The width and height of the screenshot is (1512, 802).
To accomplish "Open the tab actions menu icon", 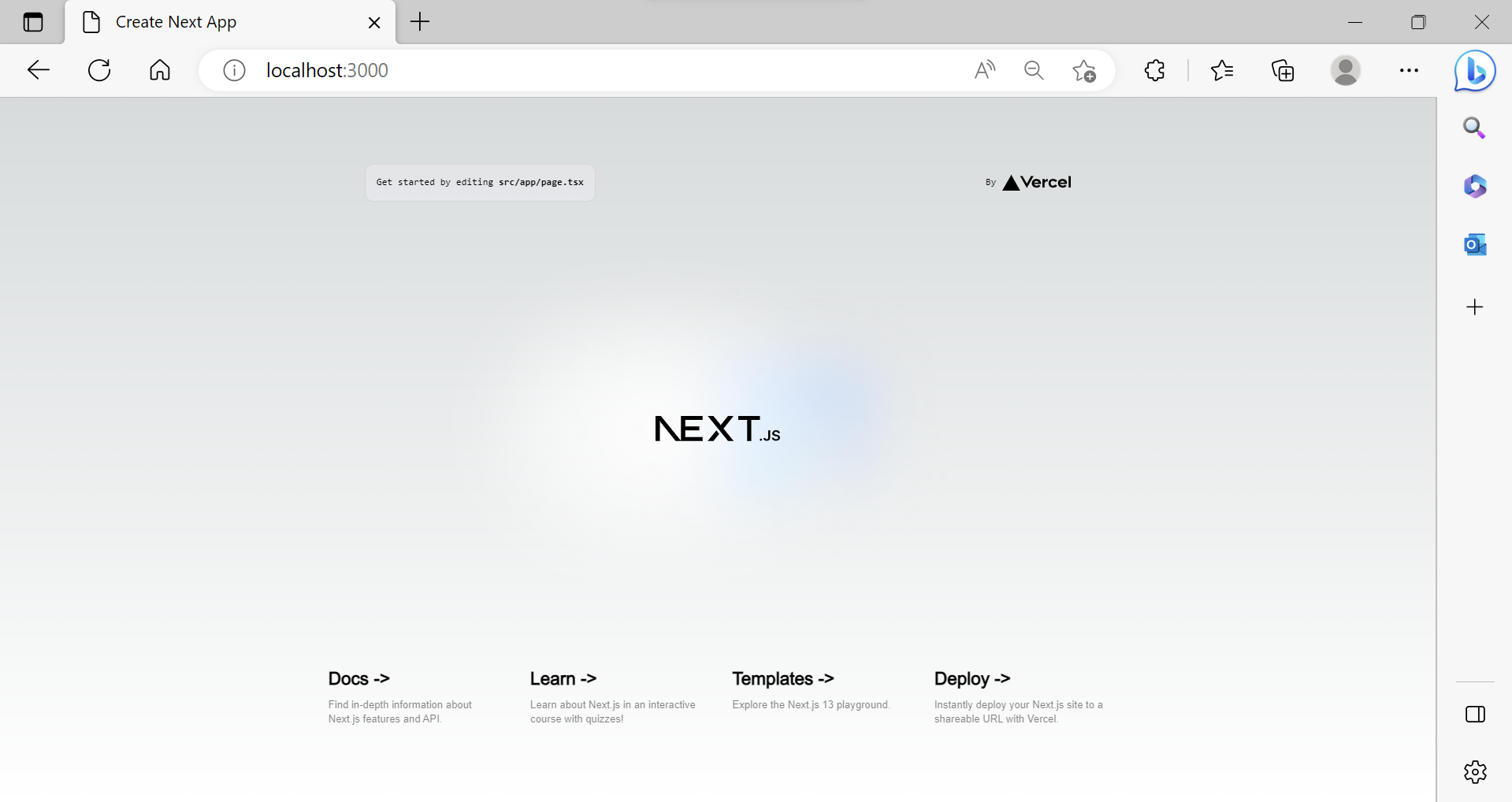I will pyautogui.click(x=33, y=22).
